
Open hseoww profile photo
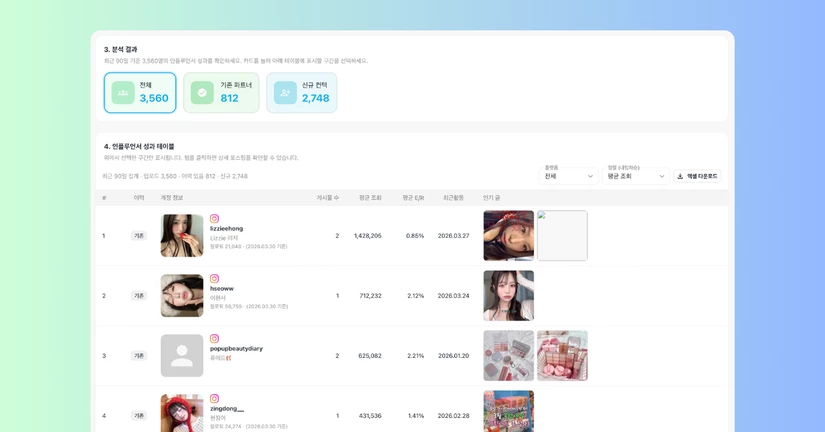point(182,295)
